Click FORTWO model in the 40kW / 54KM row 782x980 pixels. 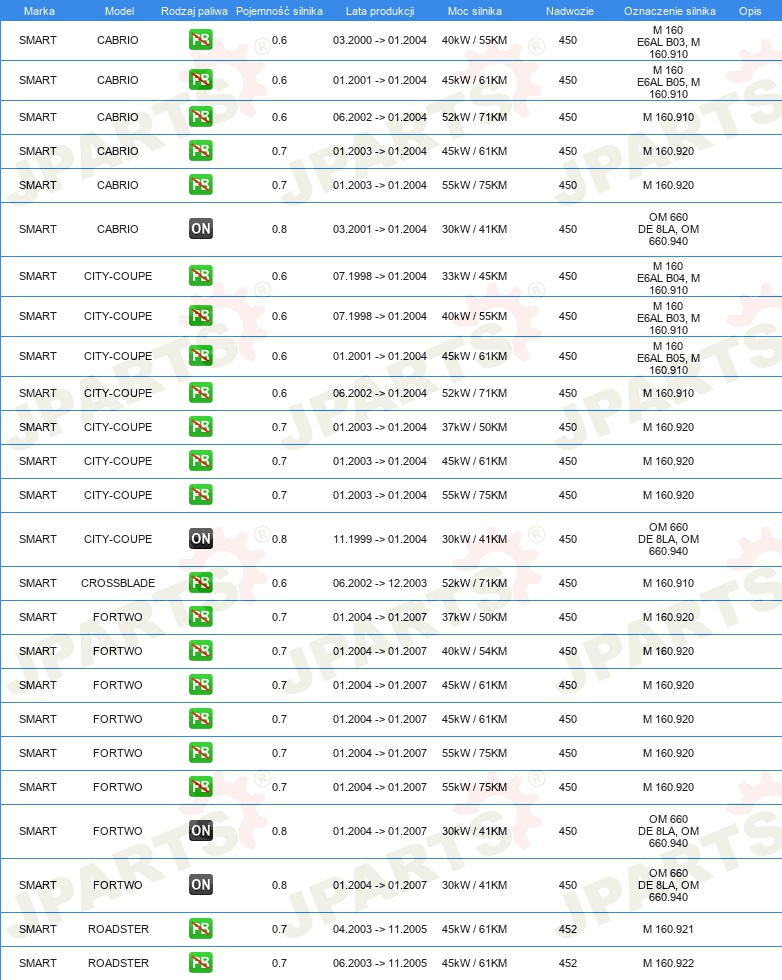[118, 651]
